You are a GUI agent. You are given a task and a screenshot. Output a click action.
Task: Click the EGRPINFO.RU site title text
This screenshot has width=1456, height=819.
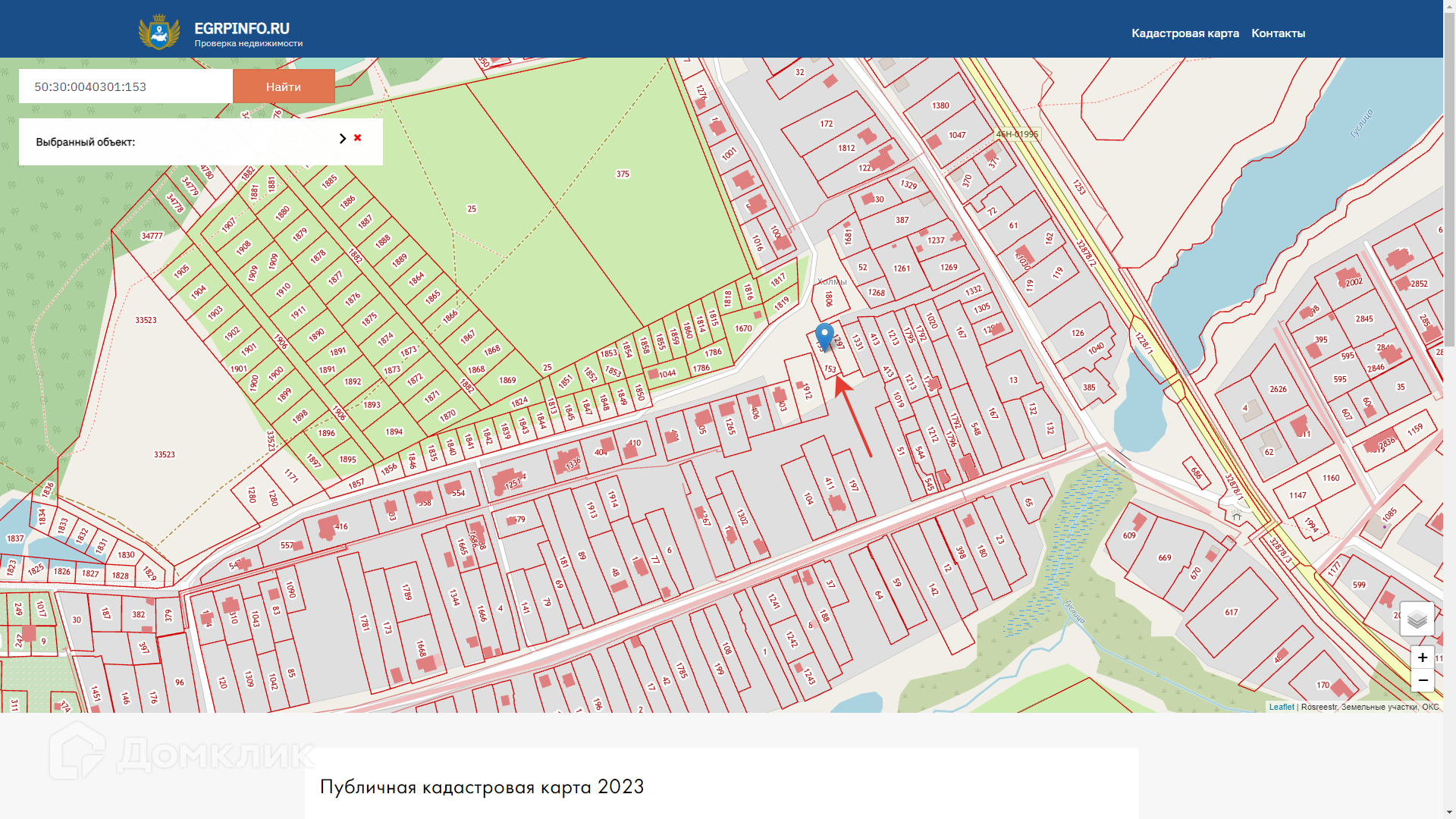(242, 28)
